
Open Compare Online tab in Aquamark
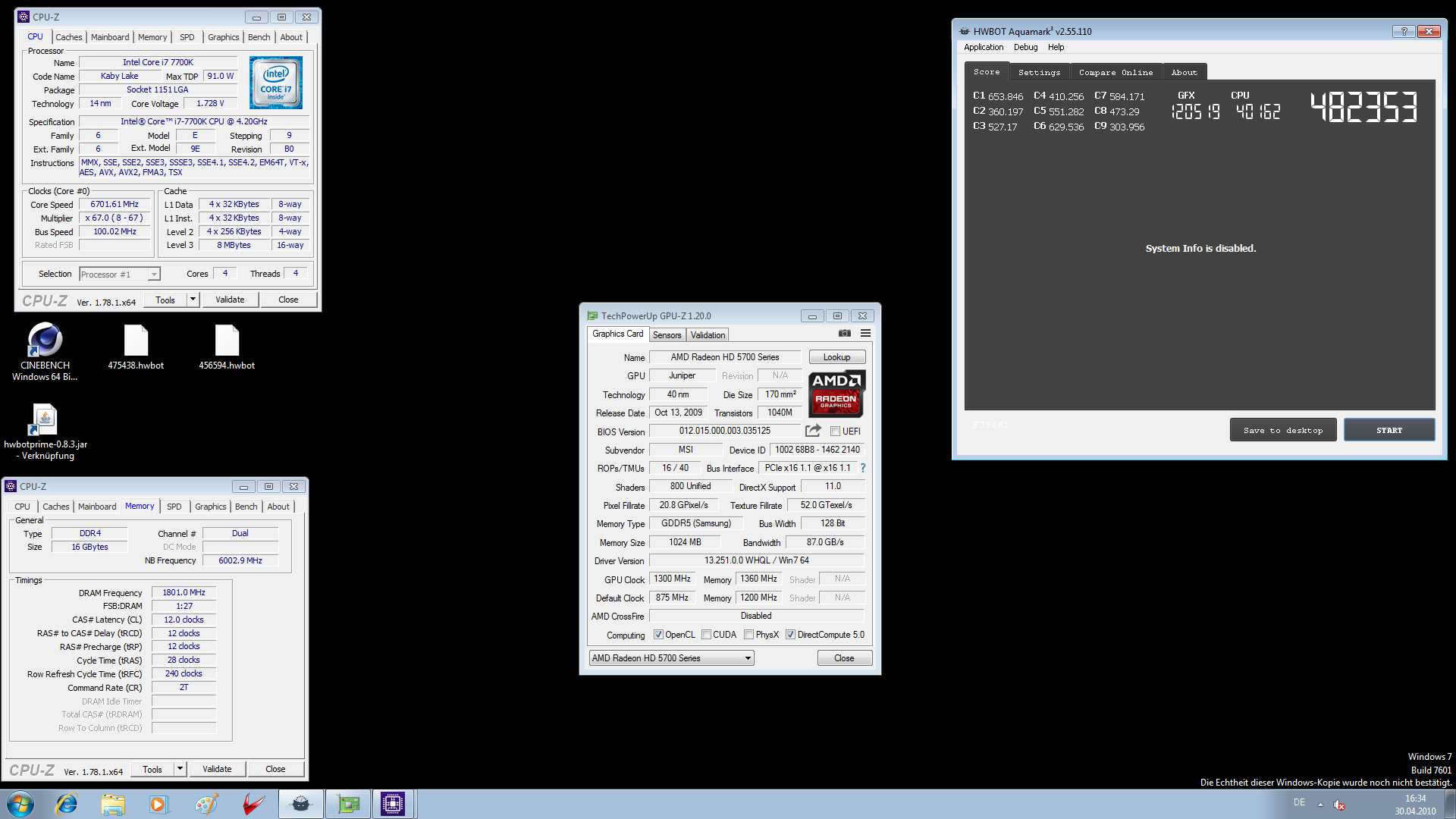1116,72
